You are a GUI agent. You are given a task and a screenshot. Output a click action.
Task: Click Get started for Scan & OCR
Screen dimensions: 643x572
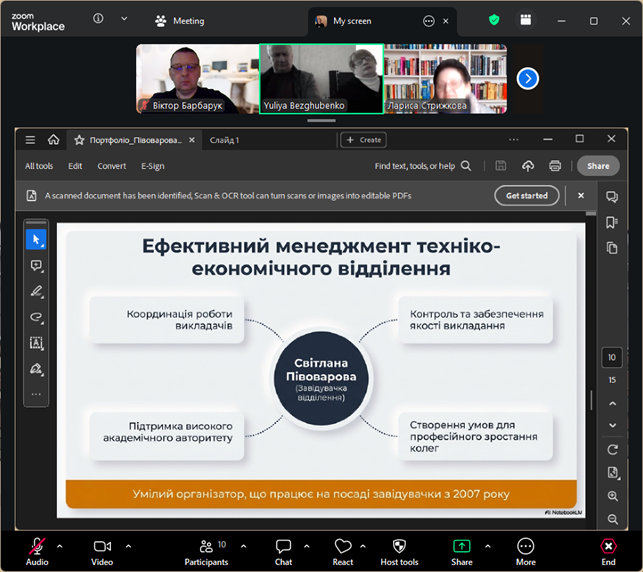point(527,196)
